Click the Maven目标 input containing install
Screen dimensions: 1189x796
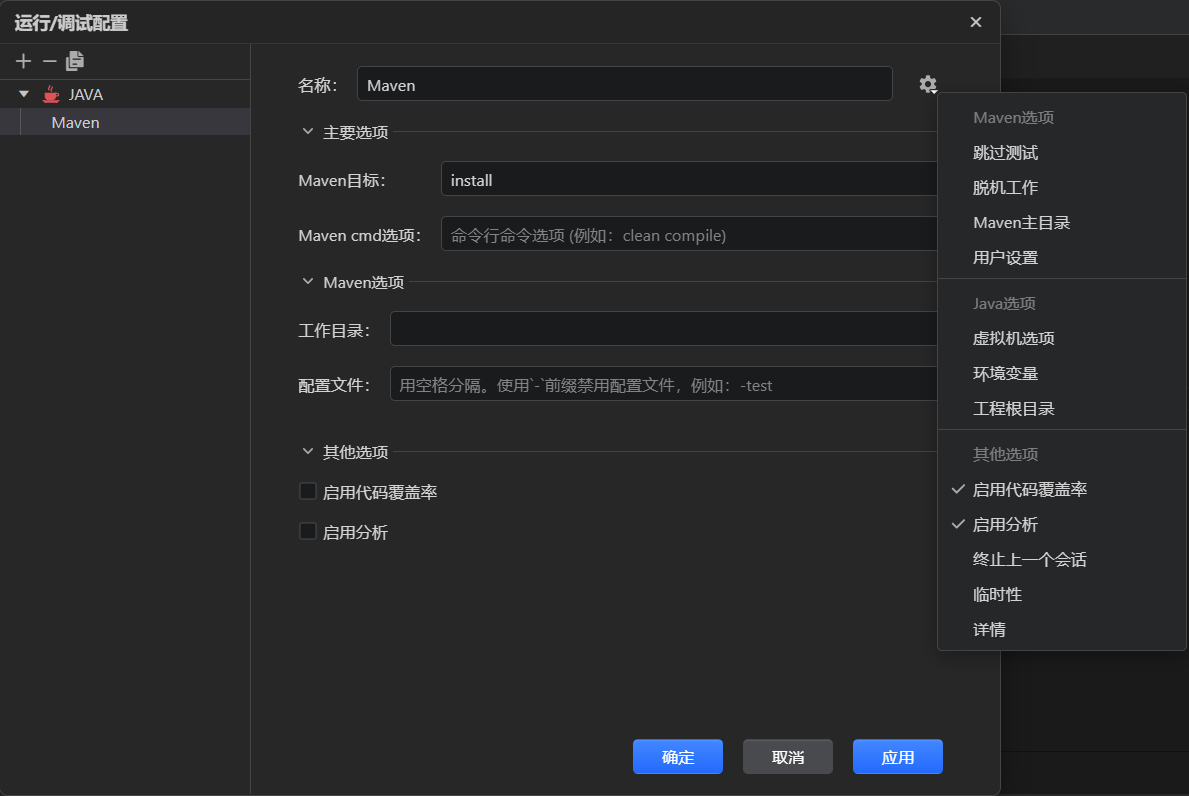689,179
